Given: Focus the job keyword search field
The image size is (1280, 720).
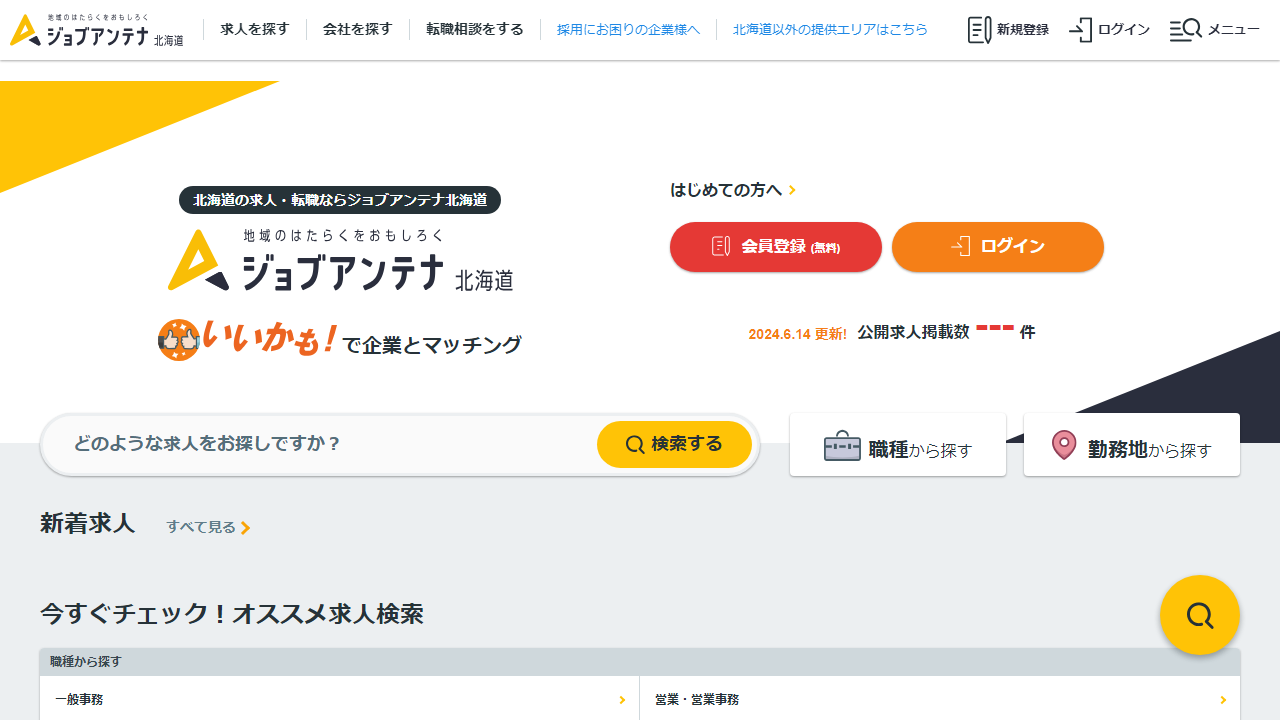Looking at the screenshot, I should [x=320, y=444].
